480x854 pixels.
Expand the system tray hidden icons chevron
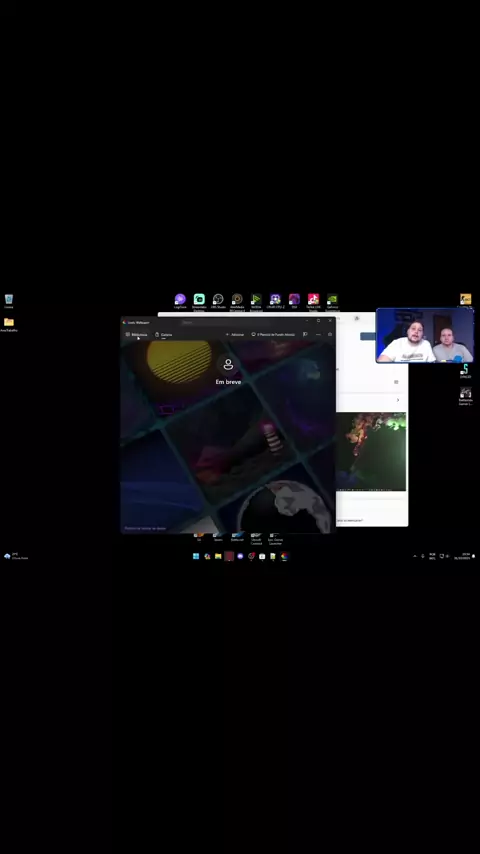[x=415, y=556]
